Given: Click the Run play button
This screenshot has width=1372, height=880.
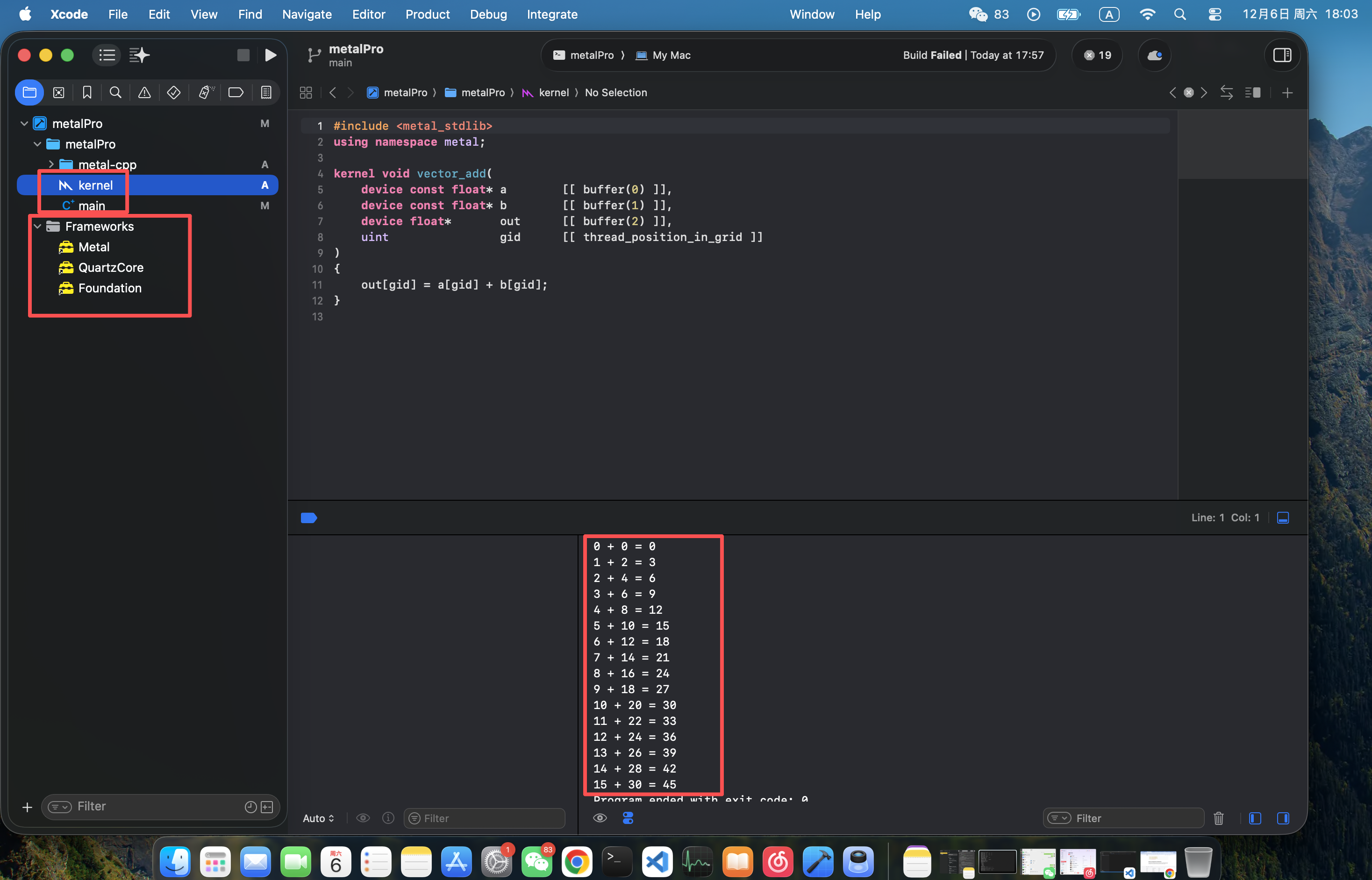Looking at the screenshot, I should click(271, 55).
